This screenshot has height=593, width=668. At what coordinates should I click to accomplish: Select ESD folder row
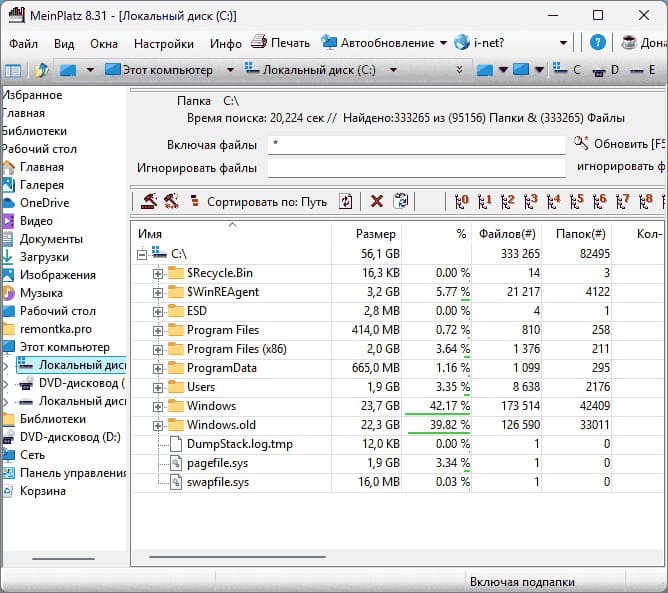pos(398,311)
